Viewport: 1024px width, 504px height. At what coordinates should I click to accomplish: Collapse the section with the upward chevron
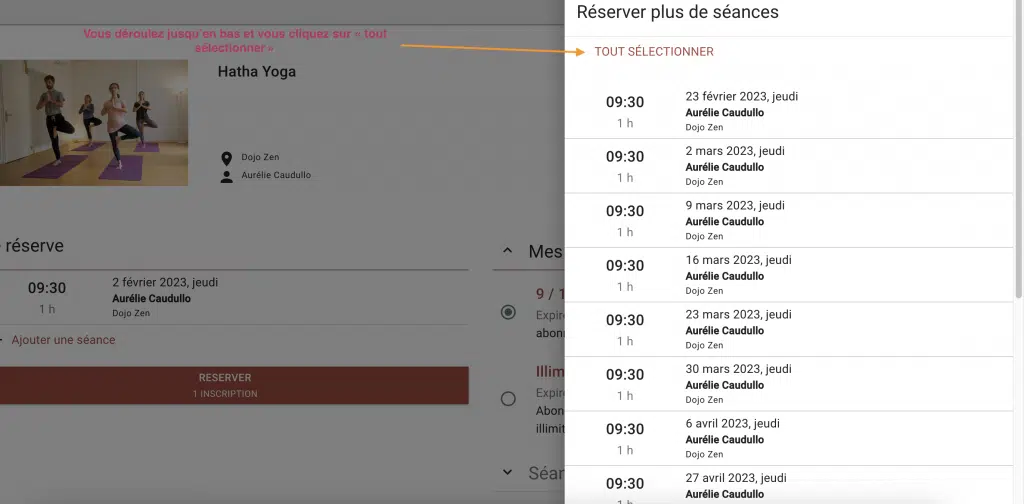pos(508,252)
